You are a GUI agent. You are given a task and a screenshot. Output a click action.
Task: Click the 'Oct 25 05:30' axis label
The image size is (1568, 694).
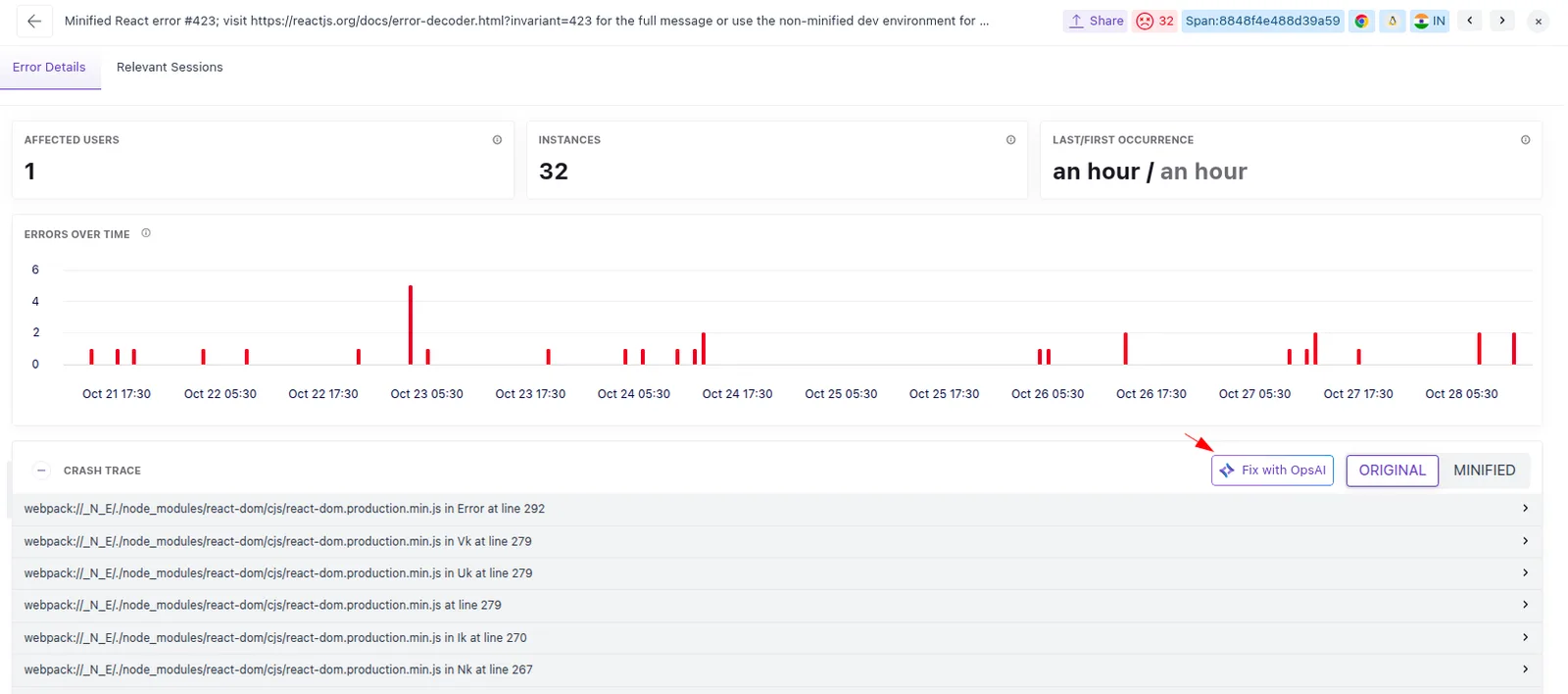(841, 394)
